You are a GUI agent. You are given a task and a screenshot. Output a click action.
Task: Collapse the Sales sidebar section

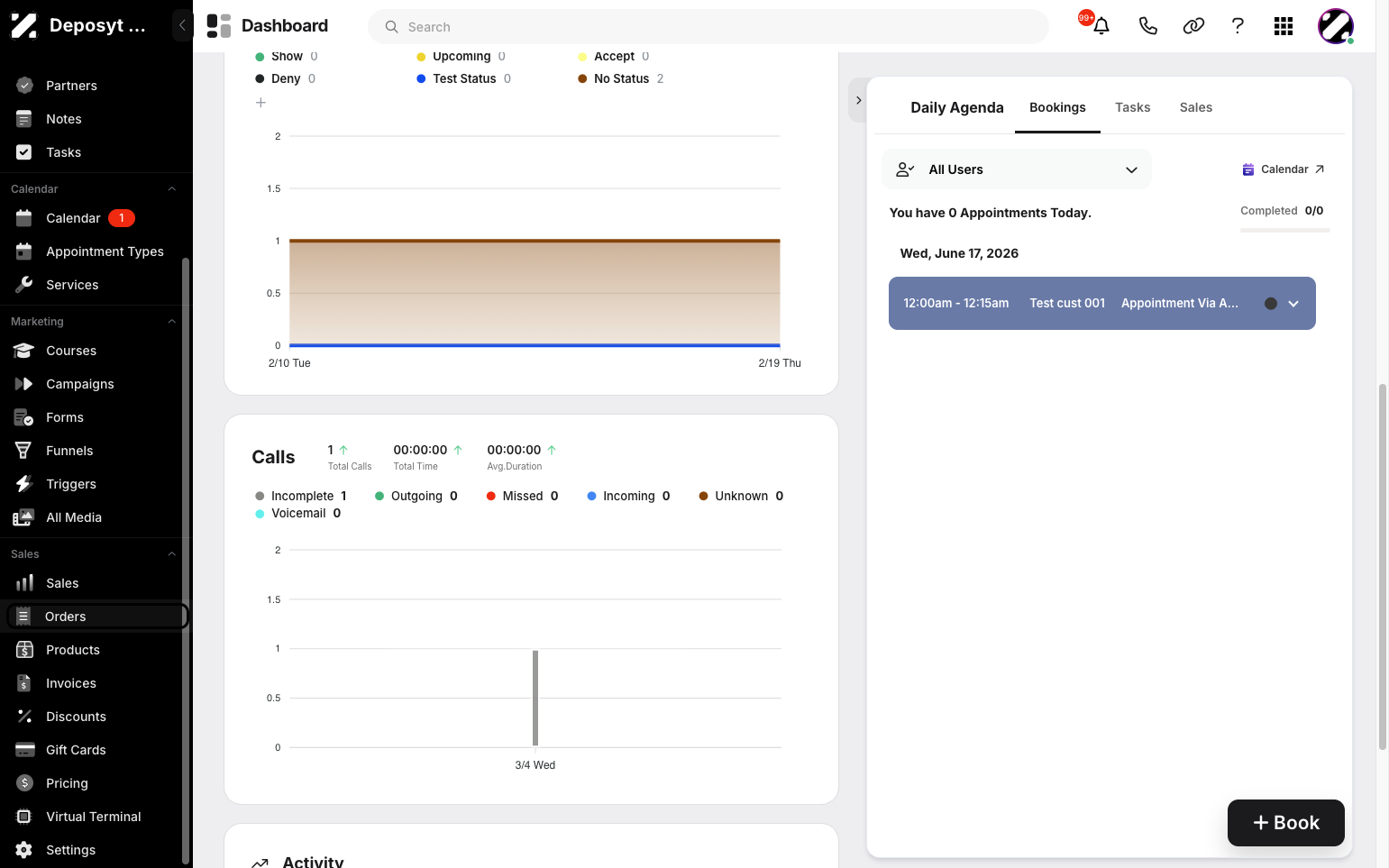[171, 554]
